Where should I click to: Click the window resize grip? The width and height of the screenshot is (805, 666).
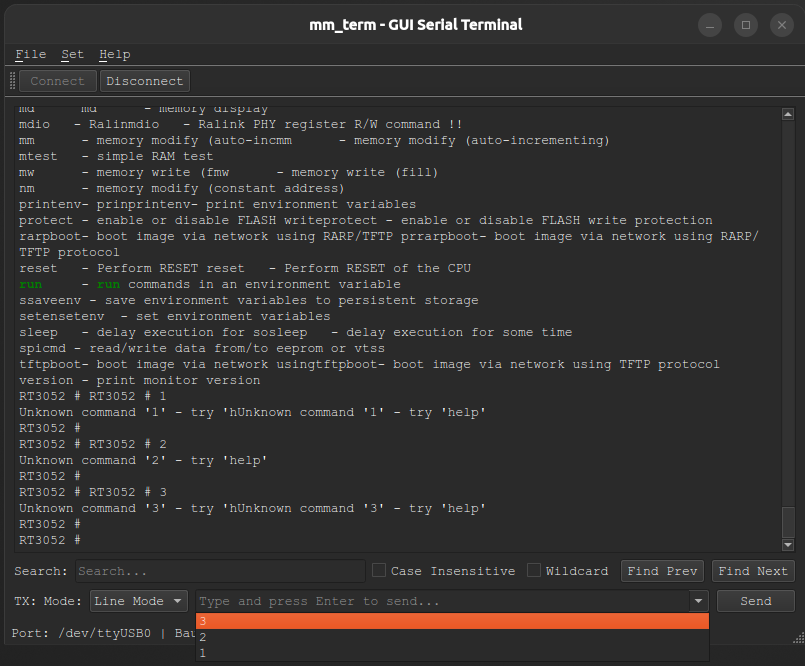799,638
